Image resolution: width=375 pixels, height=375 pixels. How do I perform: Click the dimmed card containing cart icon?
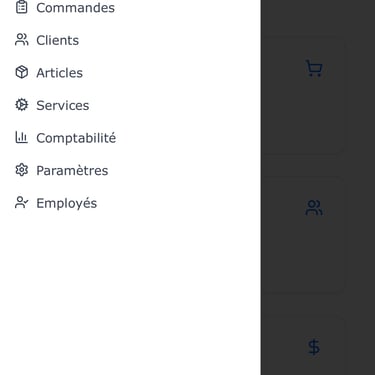click(303, 95)
